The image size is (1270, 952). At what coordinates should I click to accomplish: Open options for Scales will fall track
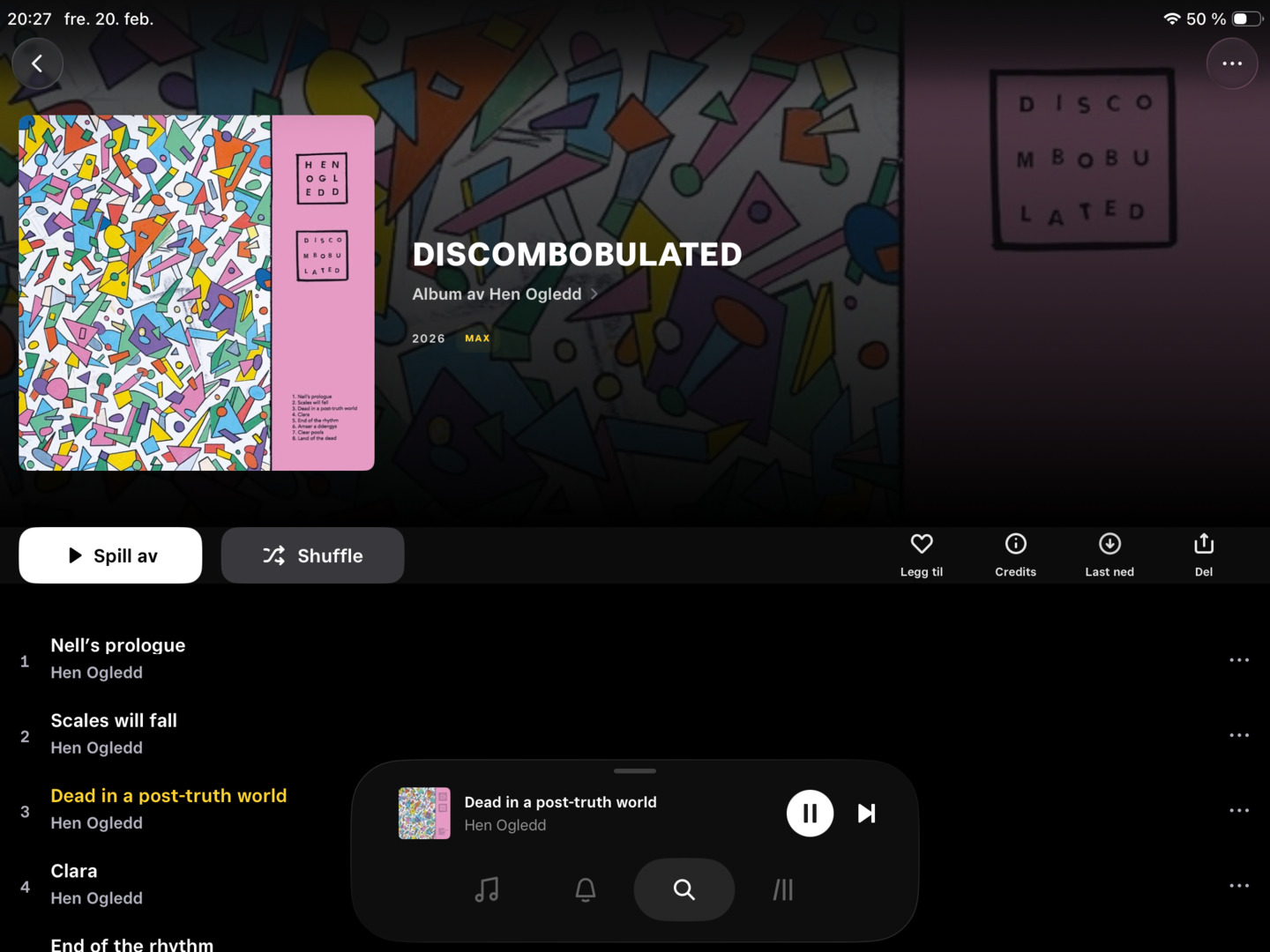point(1239,735)
